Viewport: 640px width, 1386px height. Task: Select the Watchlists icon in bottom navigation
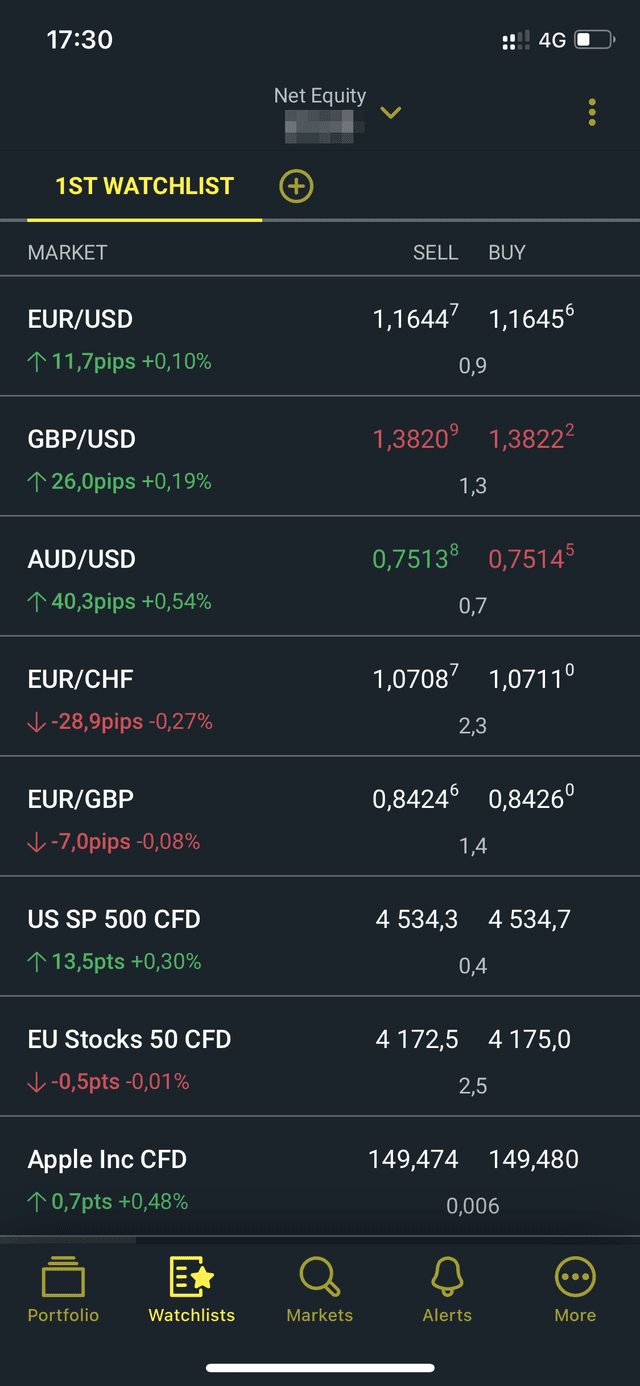point(190,1276)
